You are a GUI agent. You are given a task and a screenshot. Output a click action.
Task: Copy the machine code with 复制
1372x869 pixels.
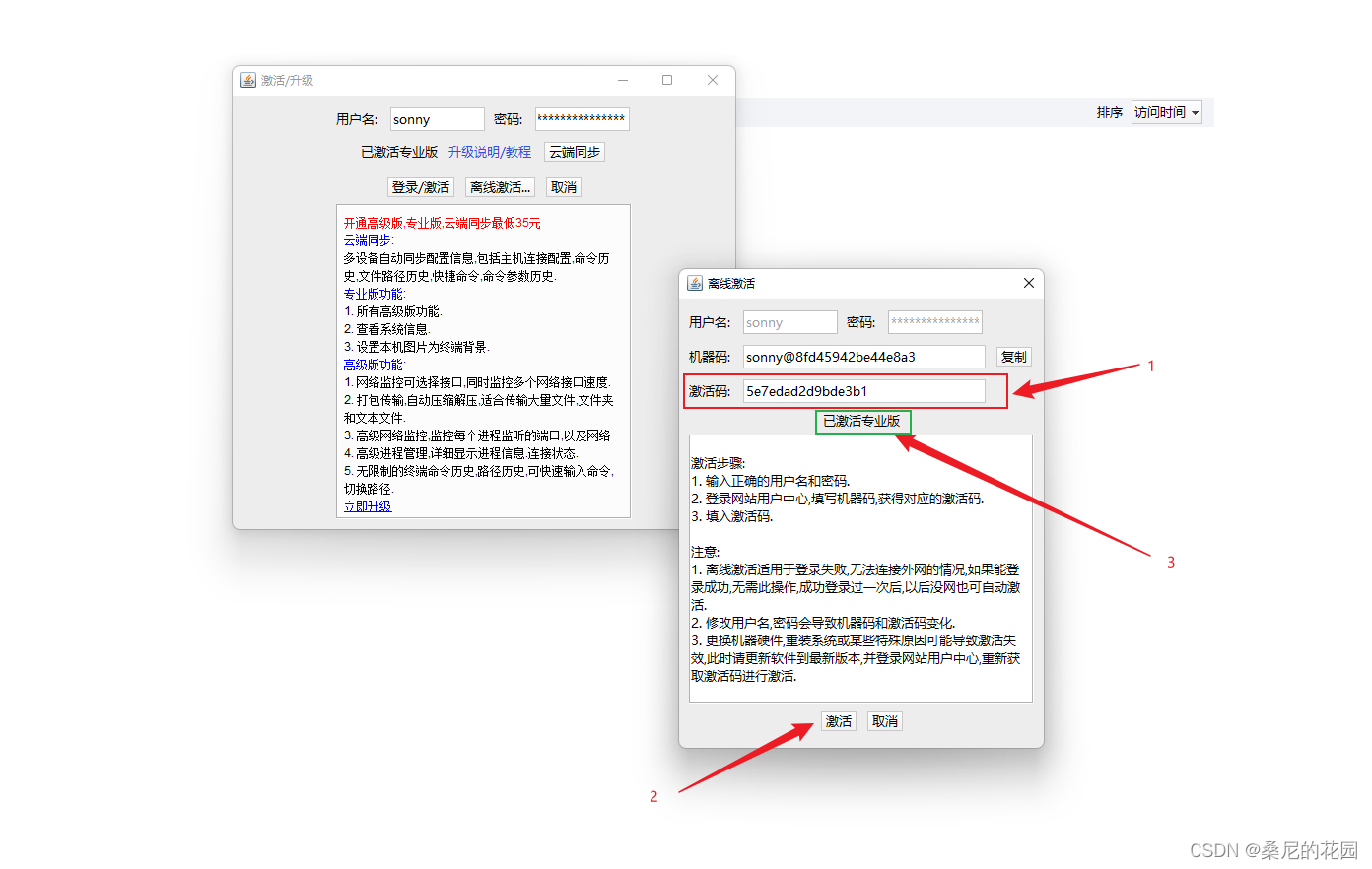click(x=1013, y=357)
